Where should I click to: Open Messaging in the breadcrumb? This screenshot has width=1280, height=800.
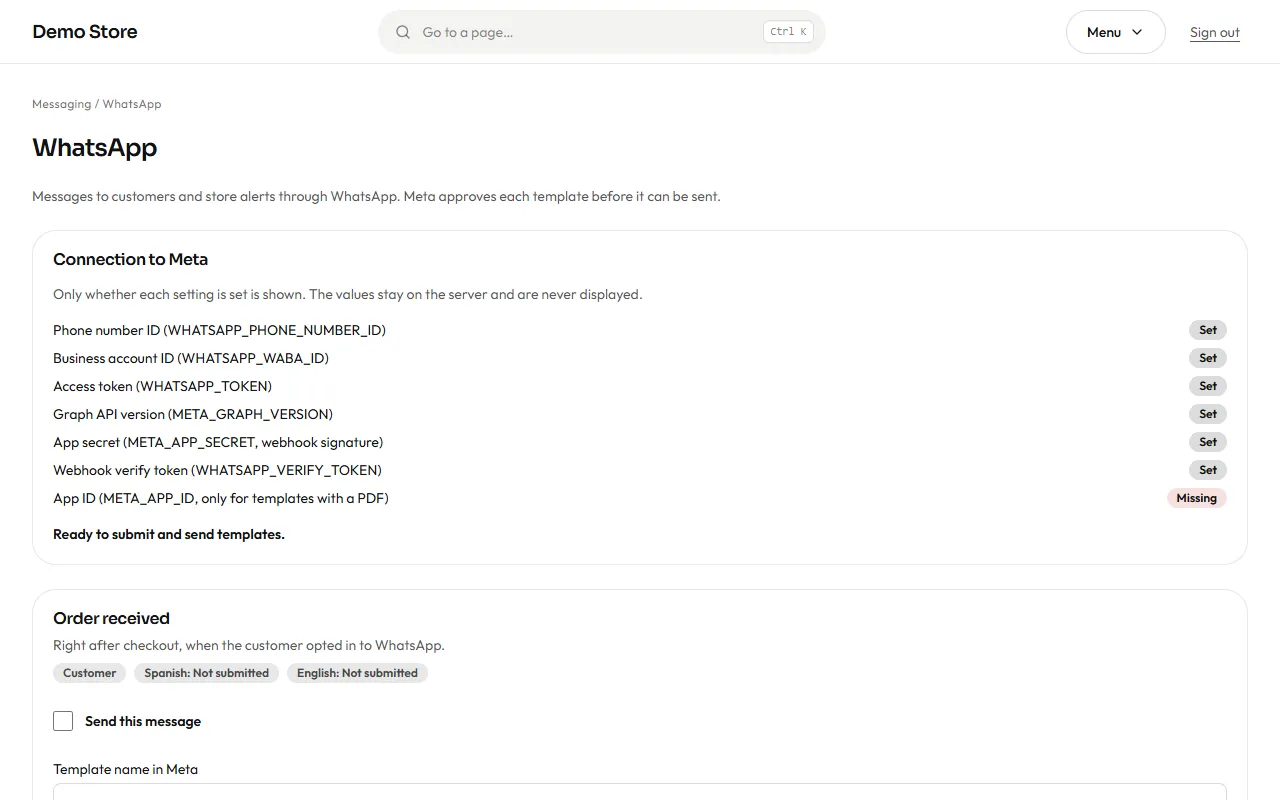(x=61, y=104)
